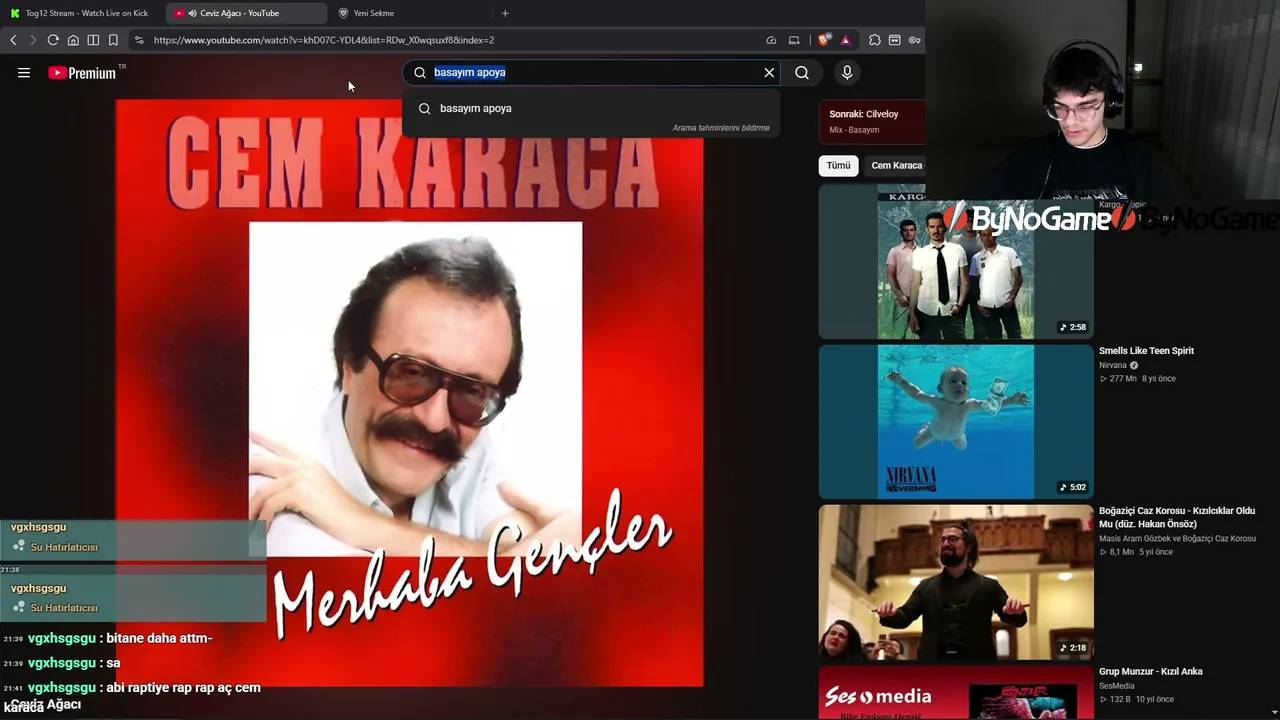Image resolution: width=1280 pixels, height=720 pixels.
Task: Click the speedometer icon in the address bar
Action: pyautogui.click(x=771, y=40)
